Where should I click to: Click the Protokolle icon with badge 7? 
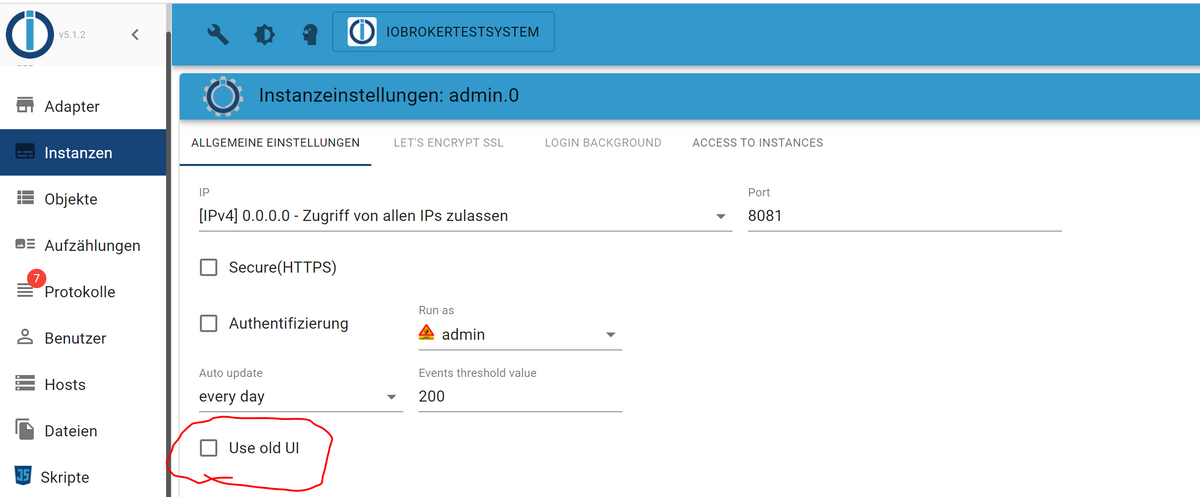tap(27, 288)
